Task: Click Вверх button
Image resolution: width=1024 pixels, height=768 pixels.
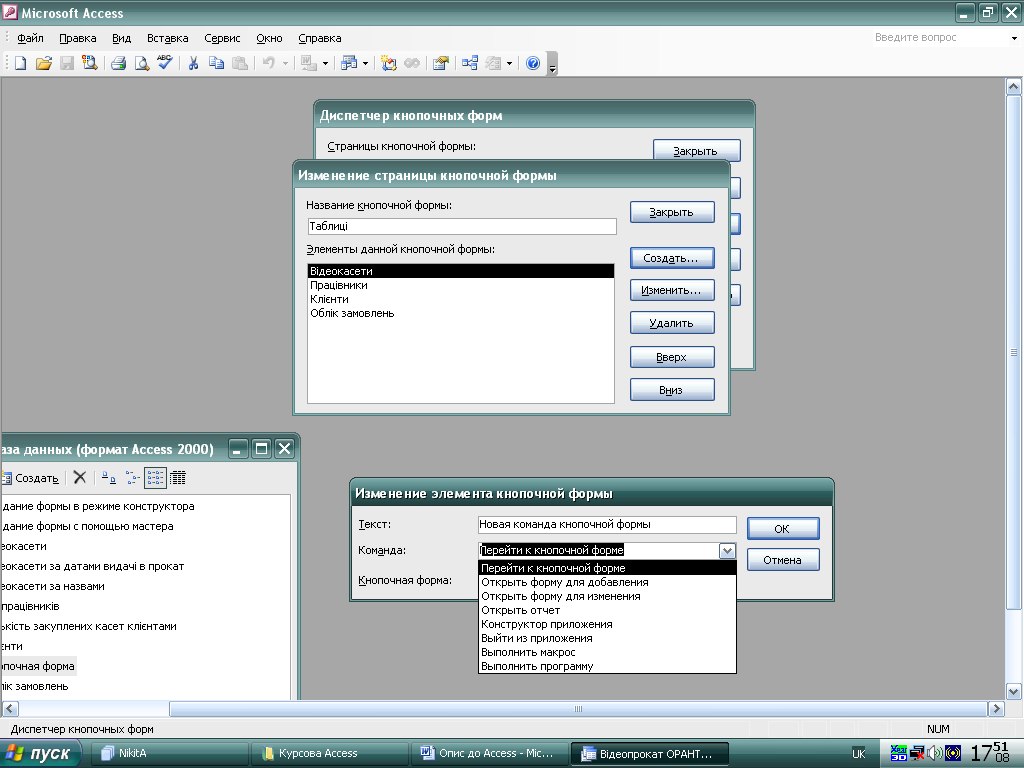Action: pyautogui.click(x=671, y=357)
